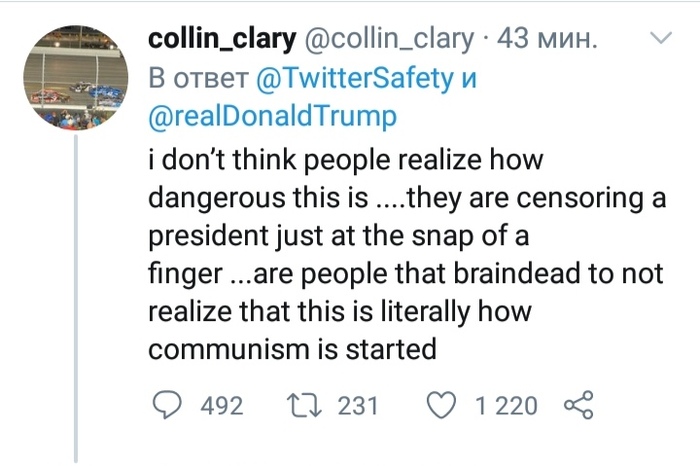Open @TwitterSafety mention link
Image resolution: width=700 pixels, height=466 pixels.
click(355, 78)
